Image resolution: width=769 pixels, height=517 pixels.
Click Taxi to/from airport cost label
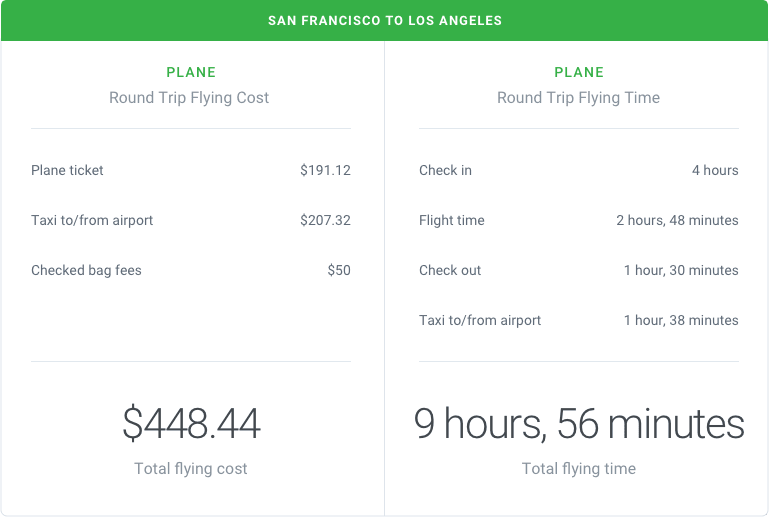click(92, 220)
